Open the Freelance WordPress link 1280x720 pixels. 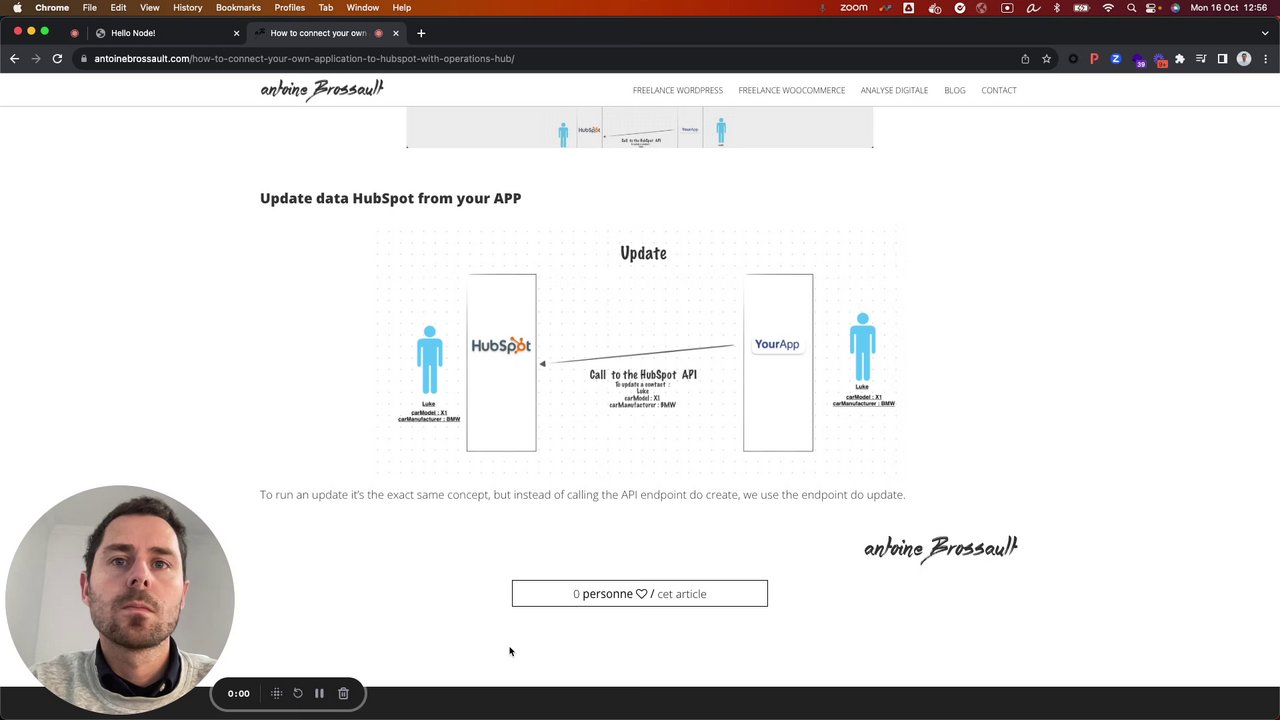point(677,90)
